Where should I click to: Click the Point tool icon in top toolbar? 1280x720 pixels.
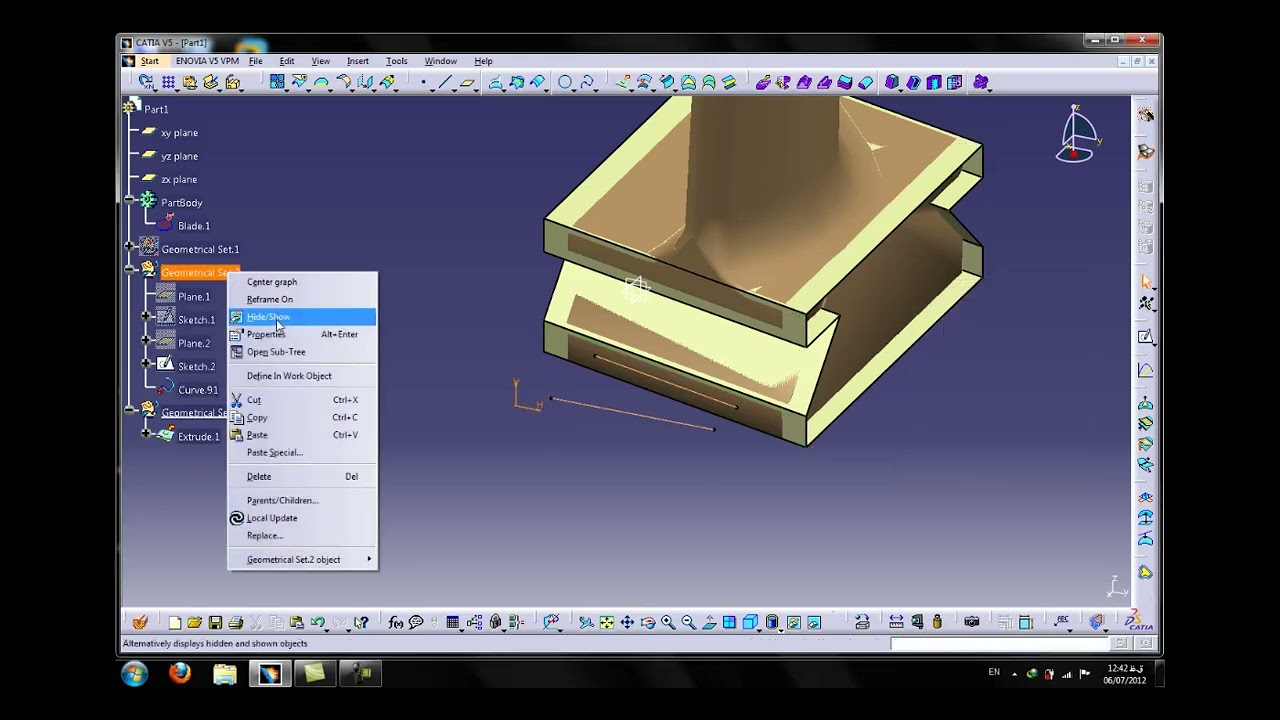[x=424, y=82]
